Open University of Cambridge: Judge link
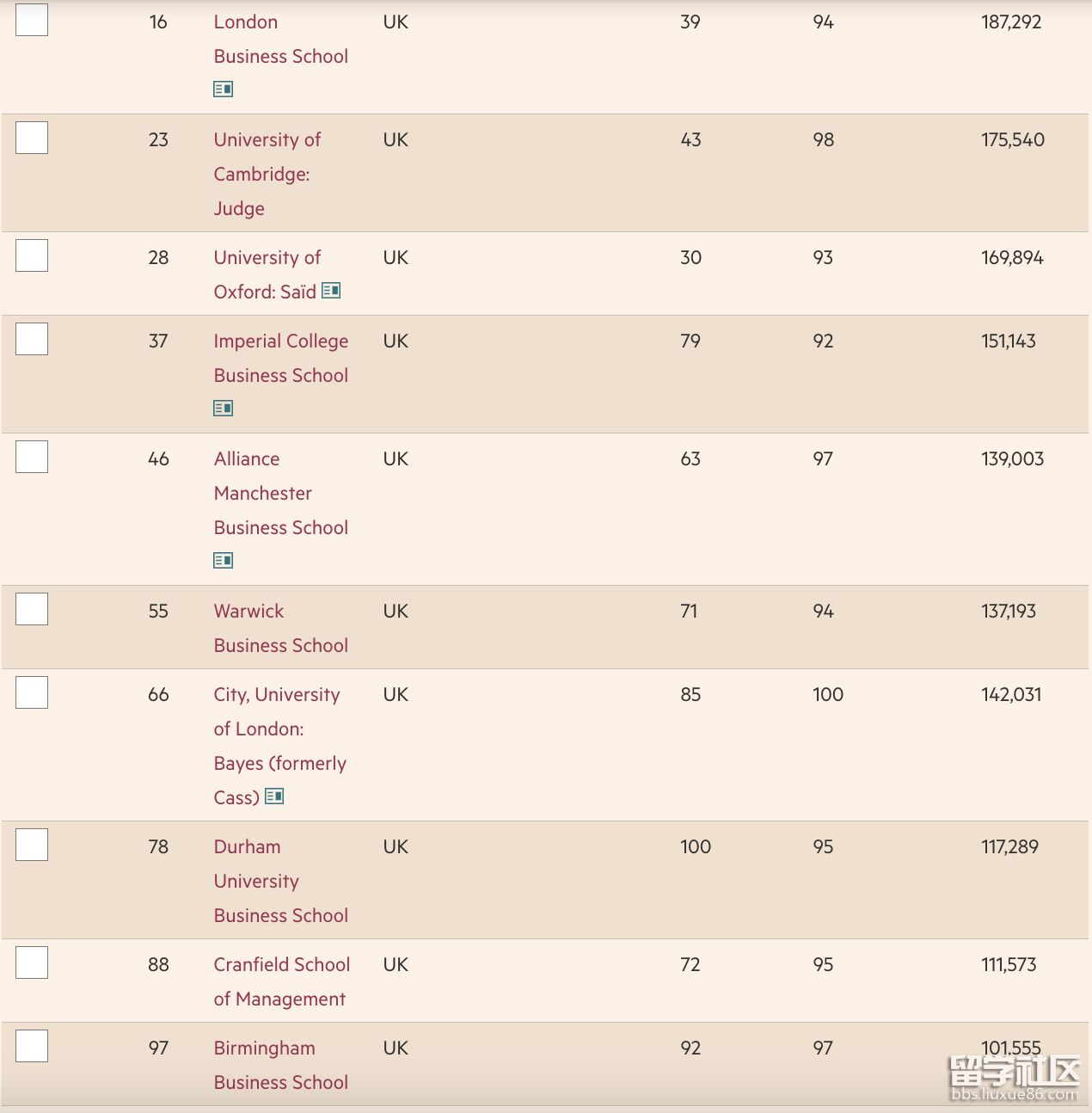1092x1113 pixels. coord(267,174)
